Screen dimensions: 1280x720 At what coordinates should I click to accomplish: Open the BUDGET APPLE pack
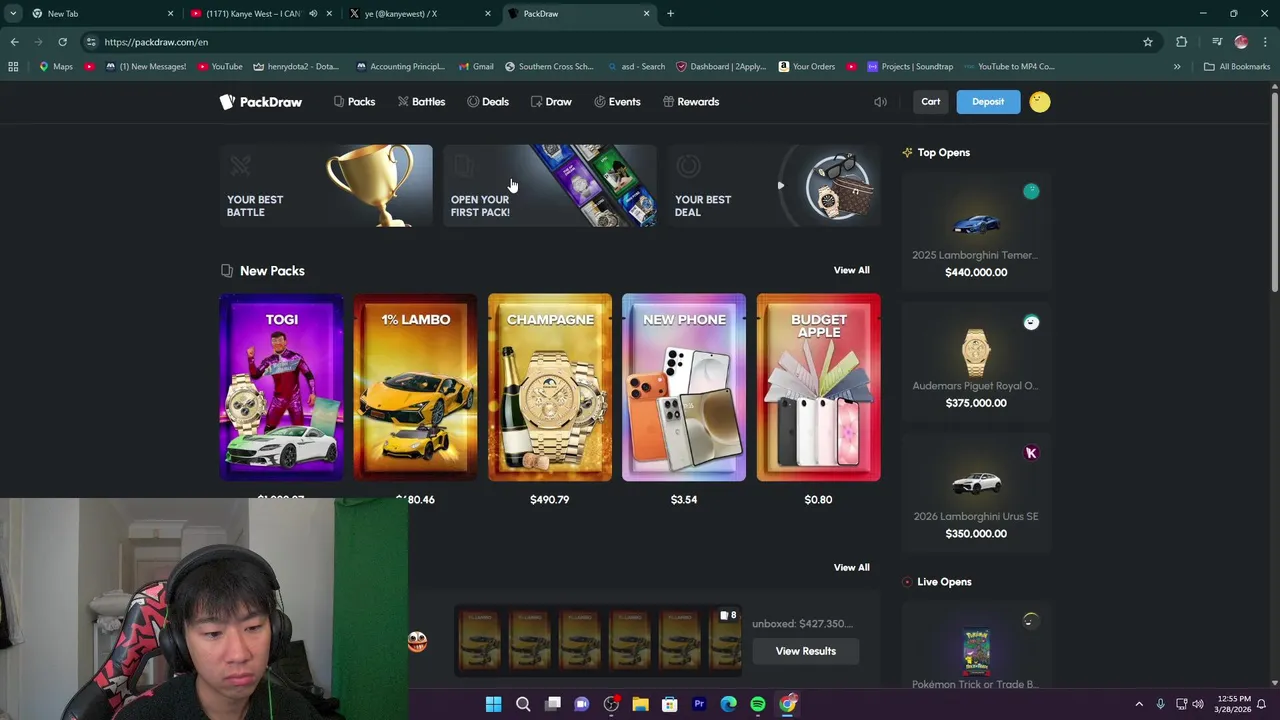818,387
